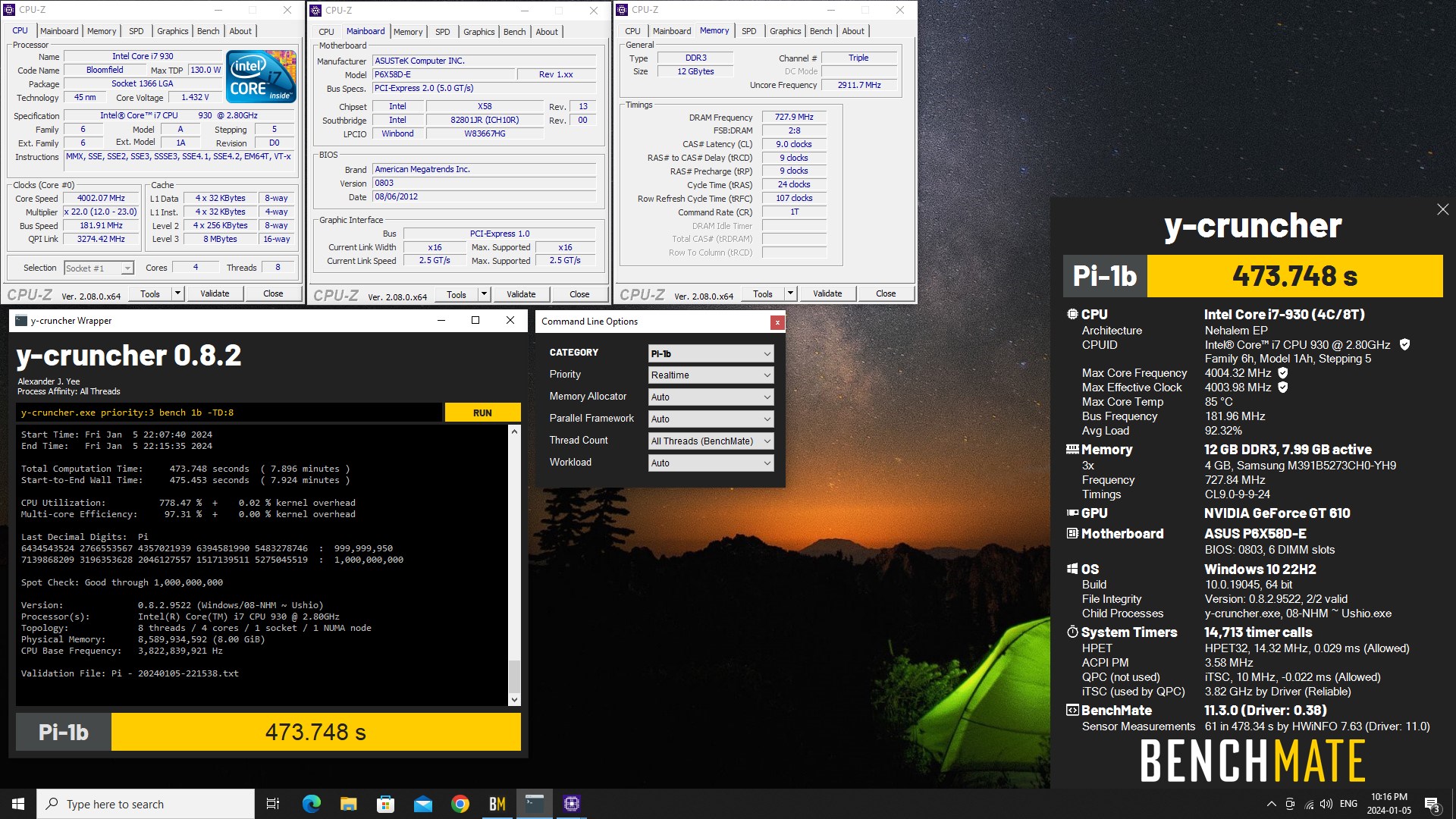
Task: Open the Socket #1 selection dropdown
Action: [99, 268]
